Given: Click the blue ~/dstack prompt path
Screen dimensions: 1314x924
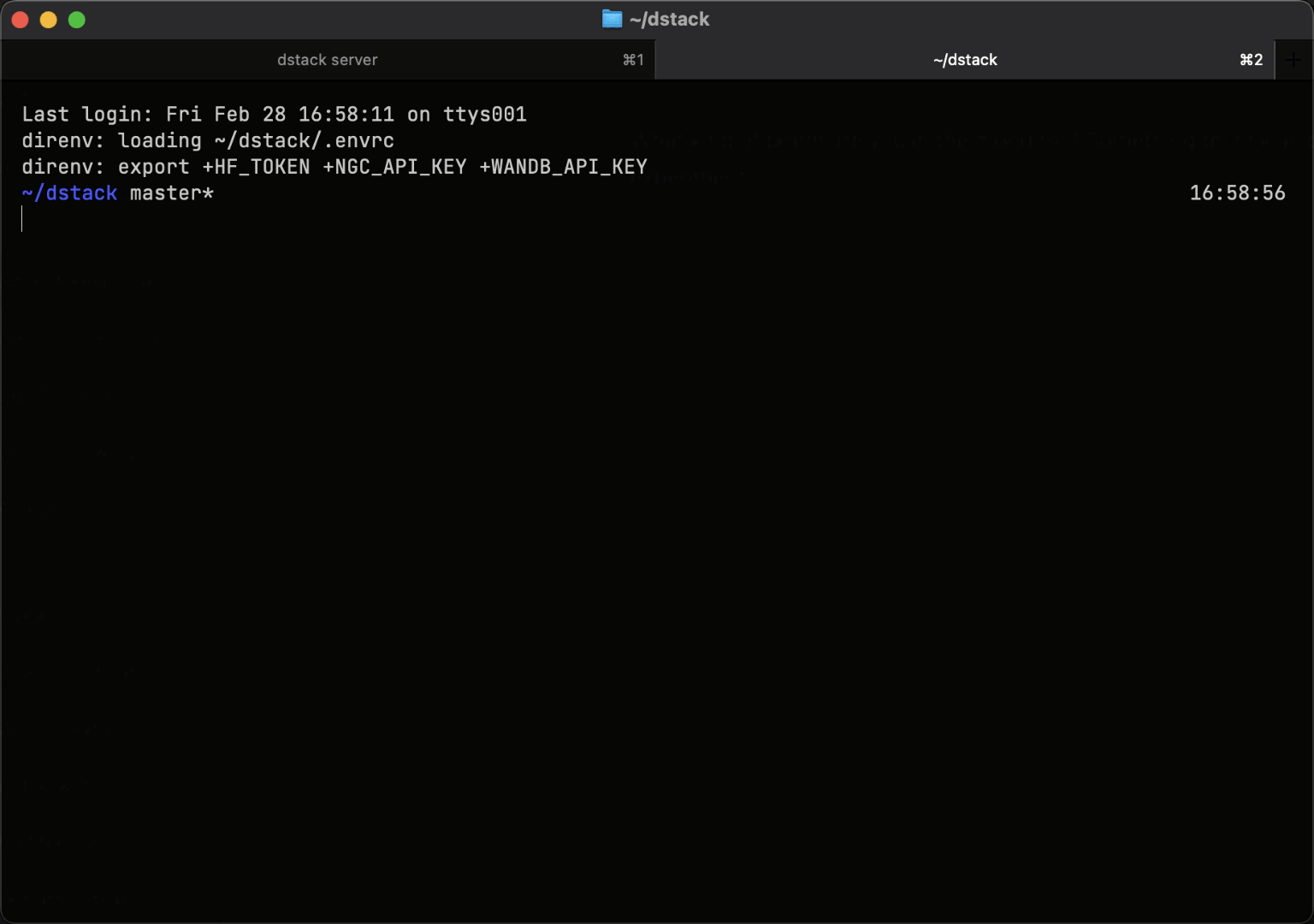Looking at the screenshot, I should coord(69,193).
